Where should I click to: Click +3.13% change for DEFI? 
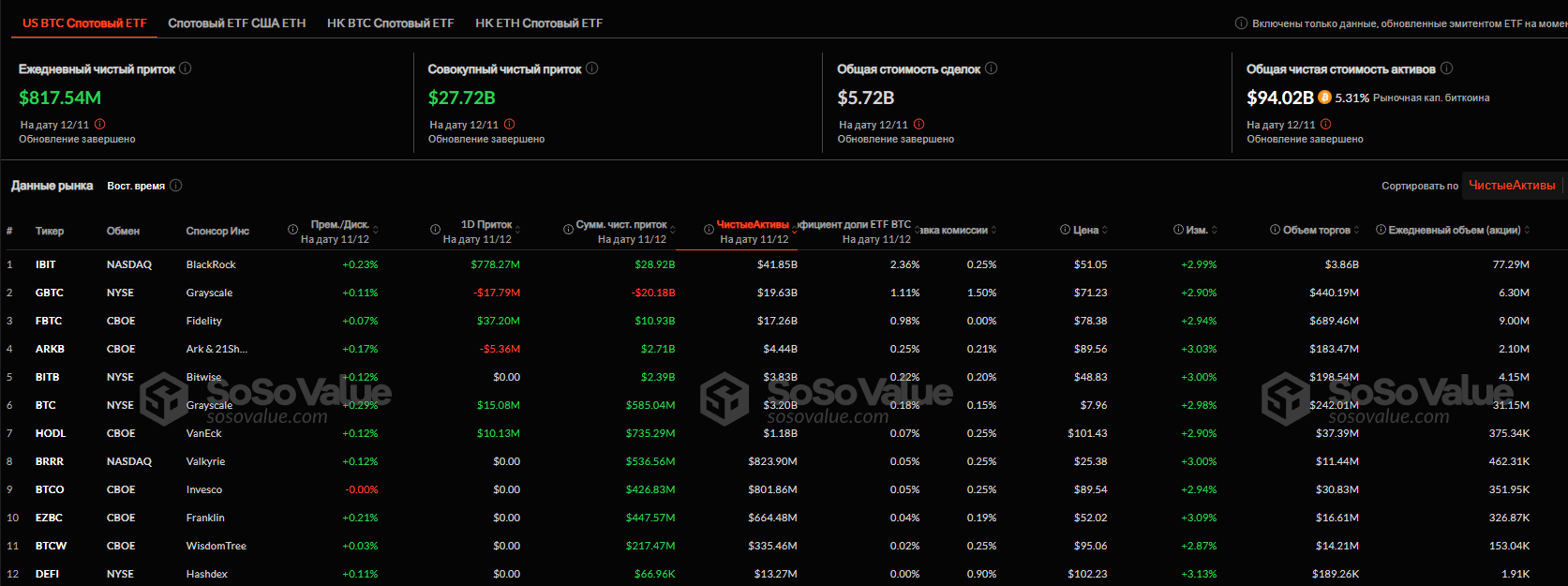(x=1199, y=574)
